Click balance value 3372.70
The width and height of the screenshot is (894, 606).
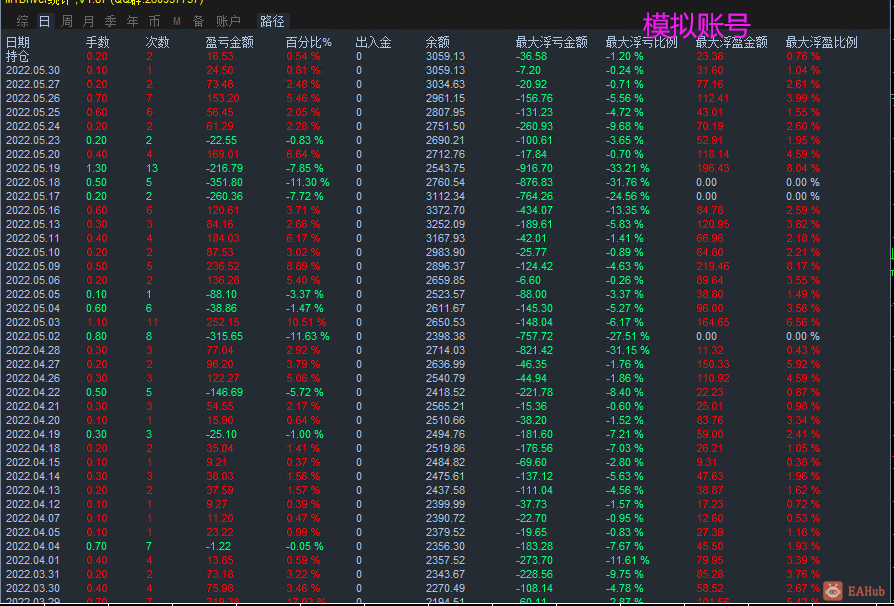[445, 210]
